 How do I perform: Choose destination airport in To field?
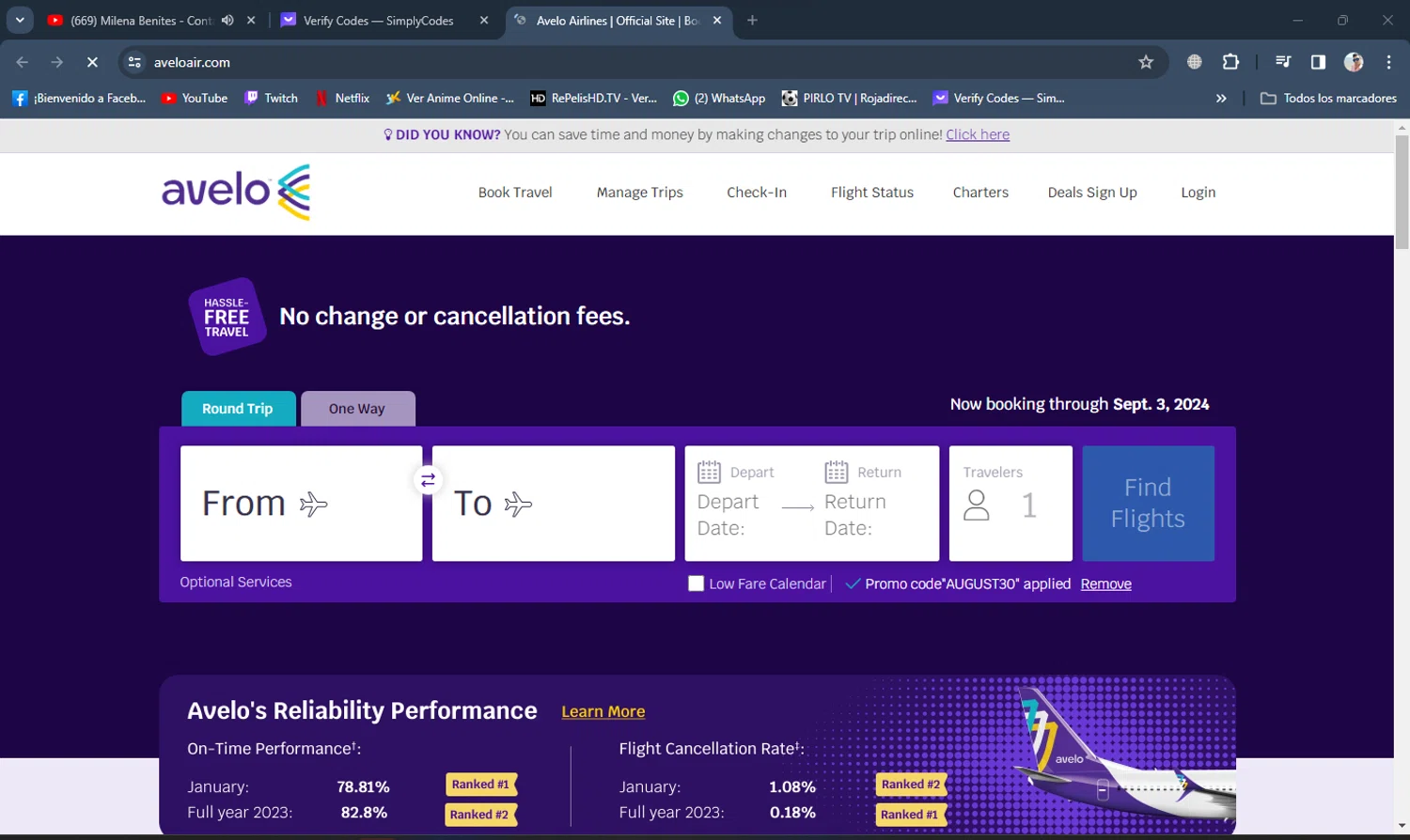pyautogui.click(x=554, y=504)
